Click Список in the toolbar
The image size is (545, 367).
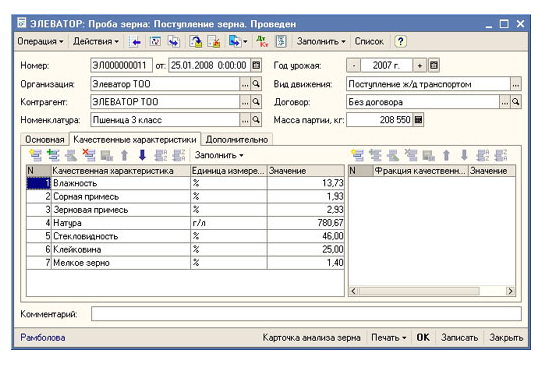pos(369,42)
